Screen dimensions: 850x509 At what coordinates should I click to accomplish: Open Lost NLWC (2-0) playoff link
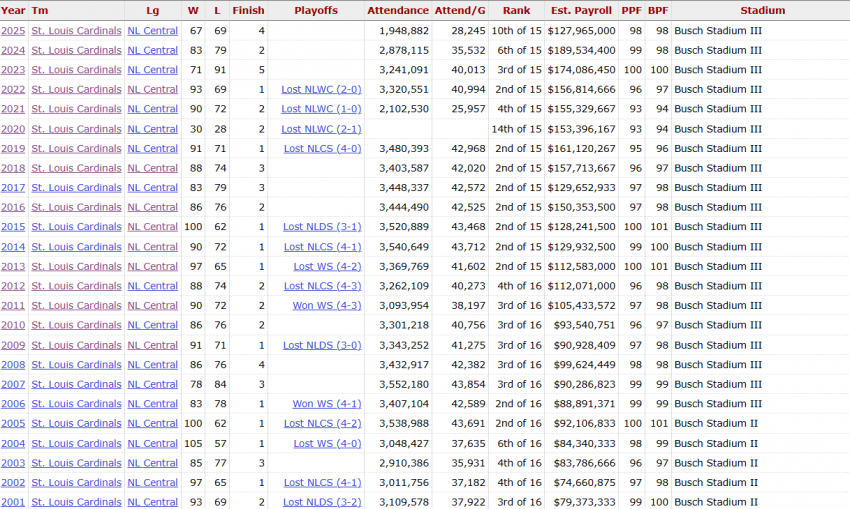coord(321,89)
